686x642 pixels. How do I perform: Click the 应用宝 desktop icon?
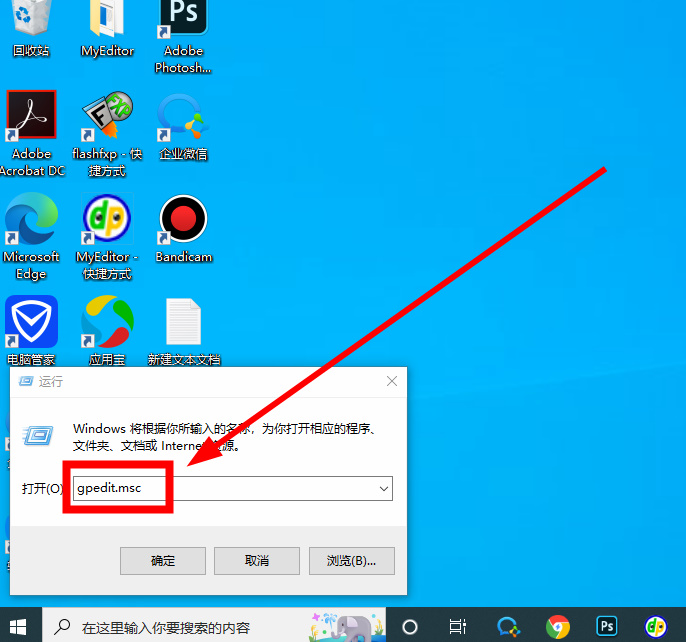[107, 322]
